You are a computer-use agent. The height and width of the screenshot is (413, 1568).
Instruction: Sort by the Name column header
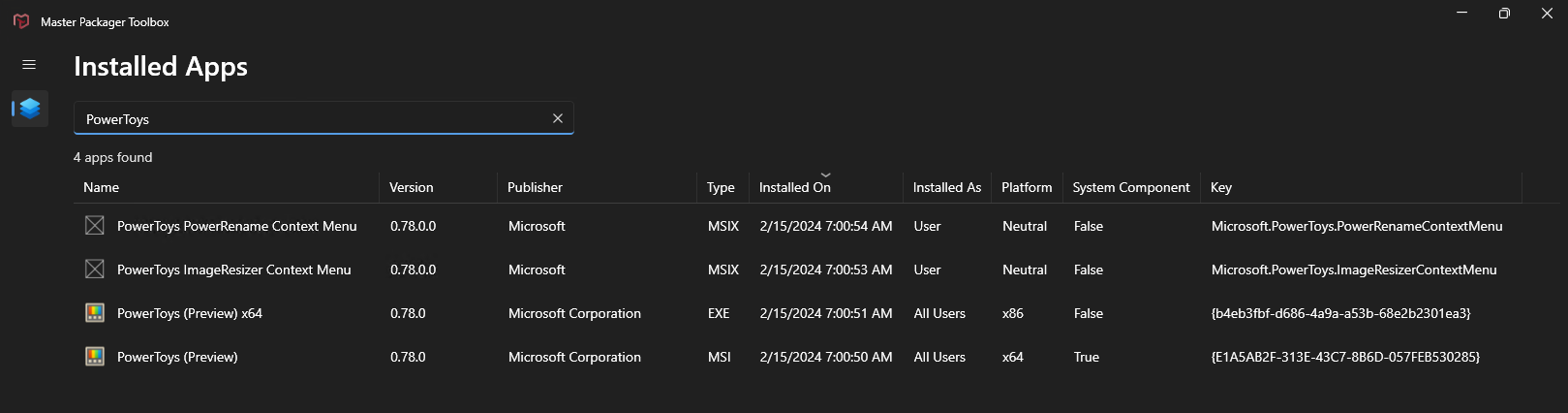pyautogui.click(x=227, y=187)
